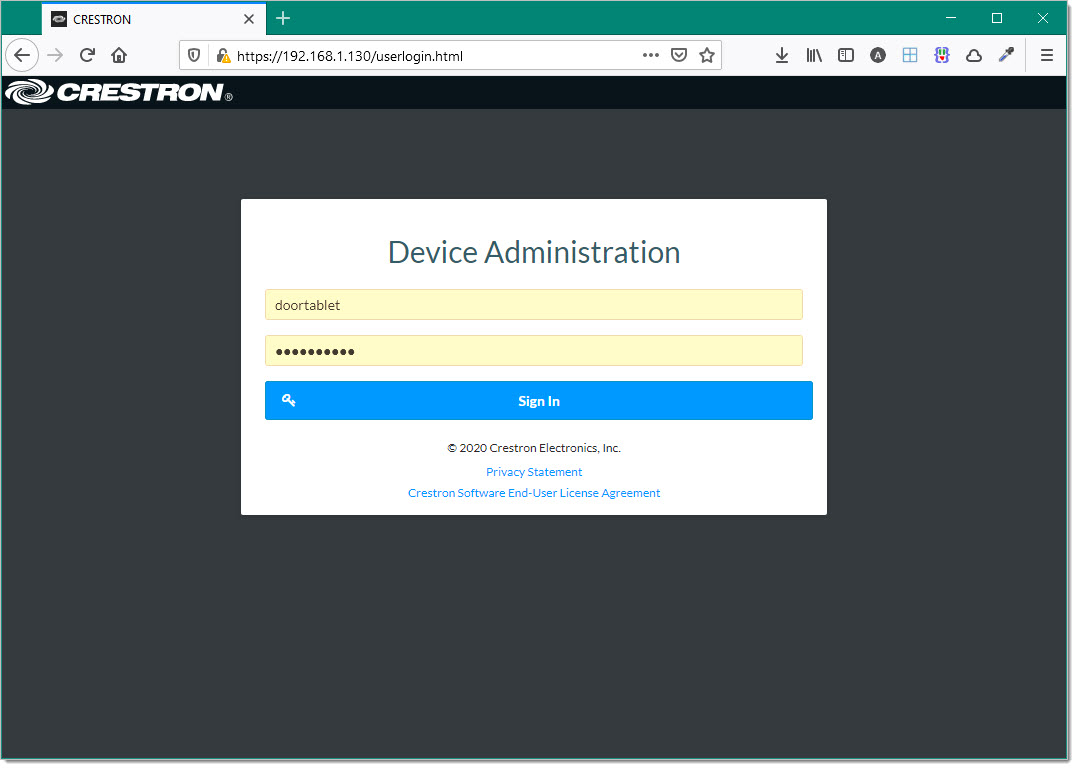Open the tracking protection shield icon

195,56
